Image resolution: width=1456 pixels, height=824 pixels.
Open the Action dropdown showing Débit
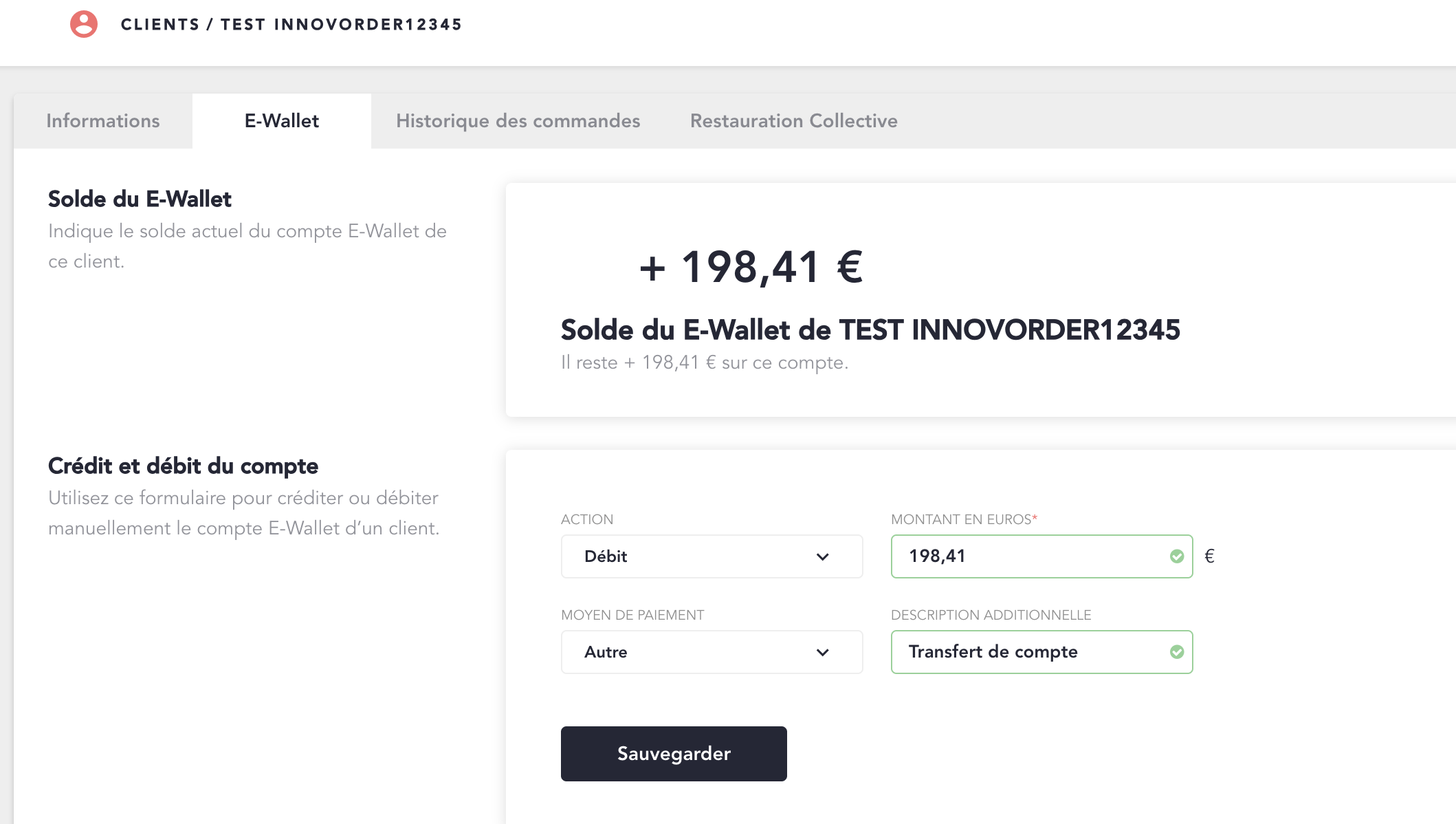point(711,556)
